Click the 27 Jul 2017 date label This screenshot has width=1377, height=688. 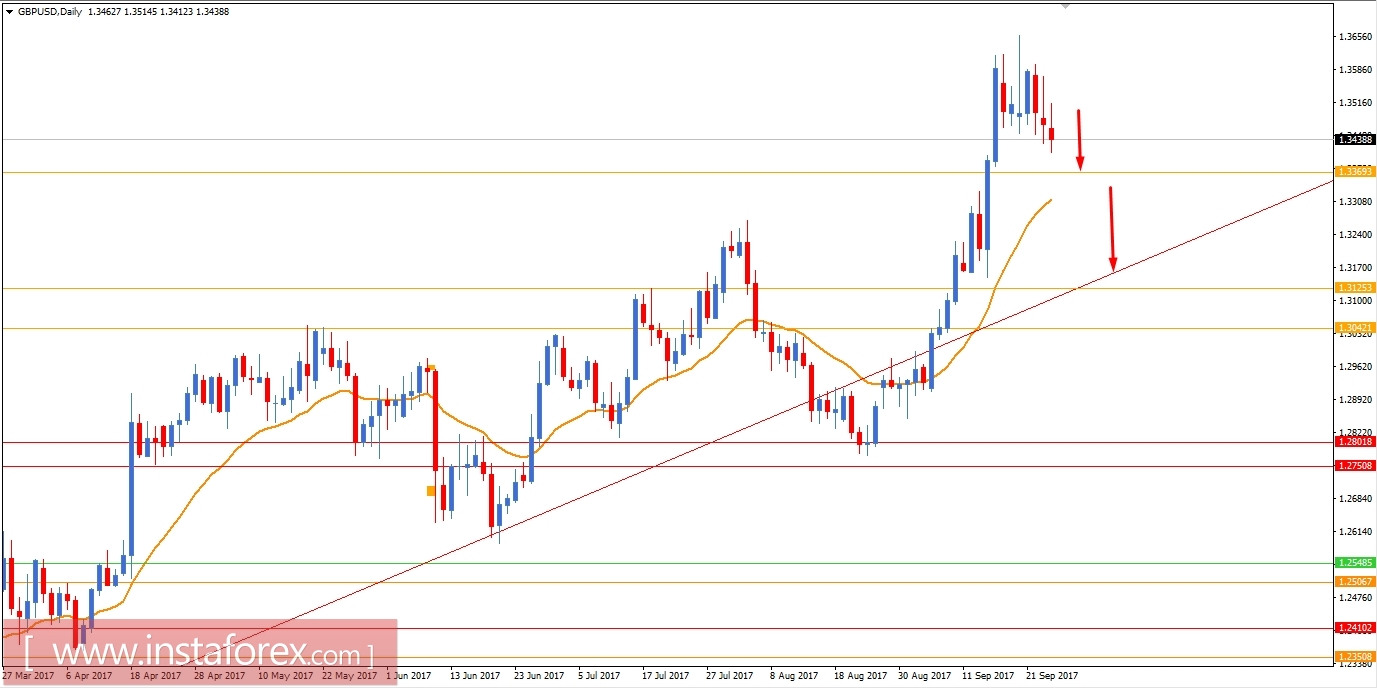(731, 676)
